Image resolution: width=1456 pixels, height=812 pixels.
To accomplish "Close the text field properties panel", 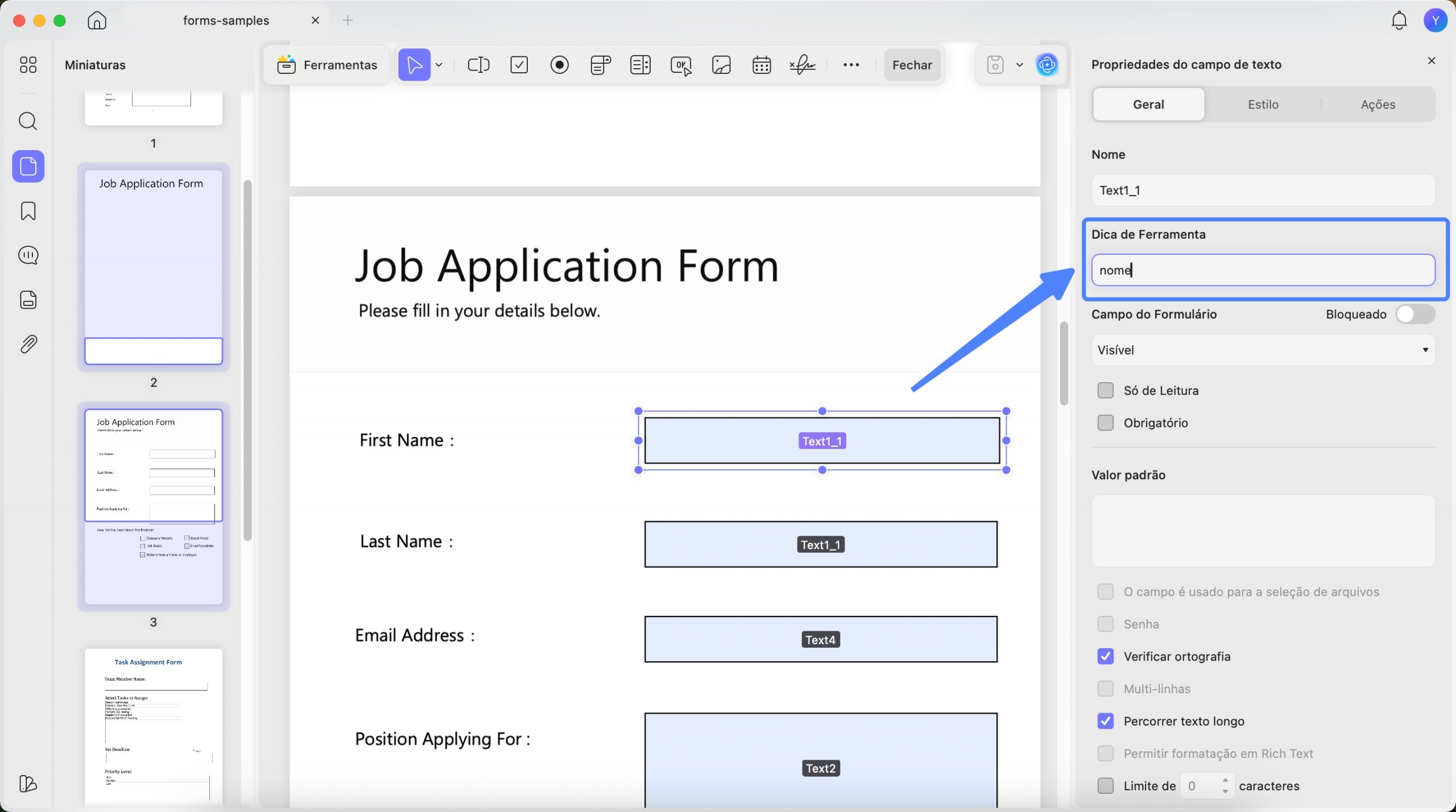I will tap(1432, 61).
